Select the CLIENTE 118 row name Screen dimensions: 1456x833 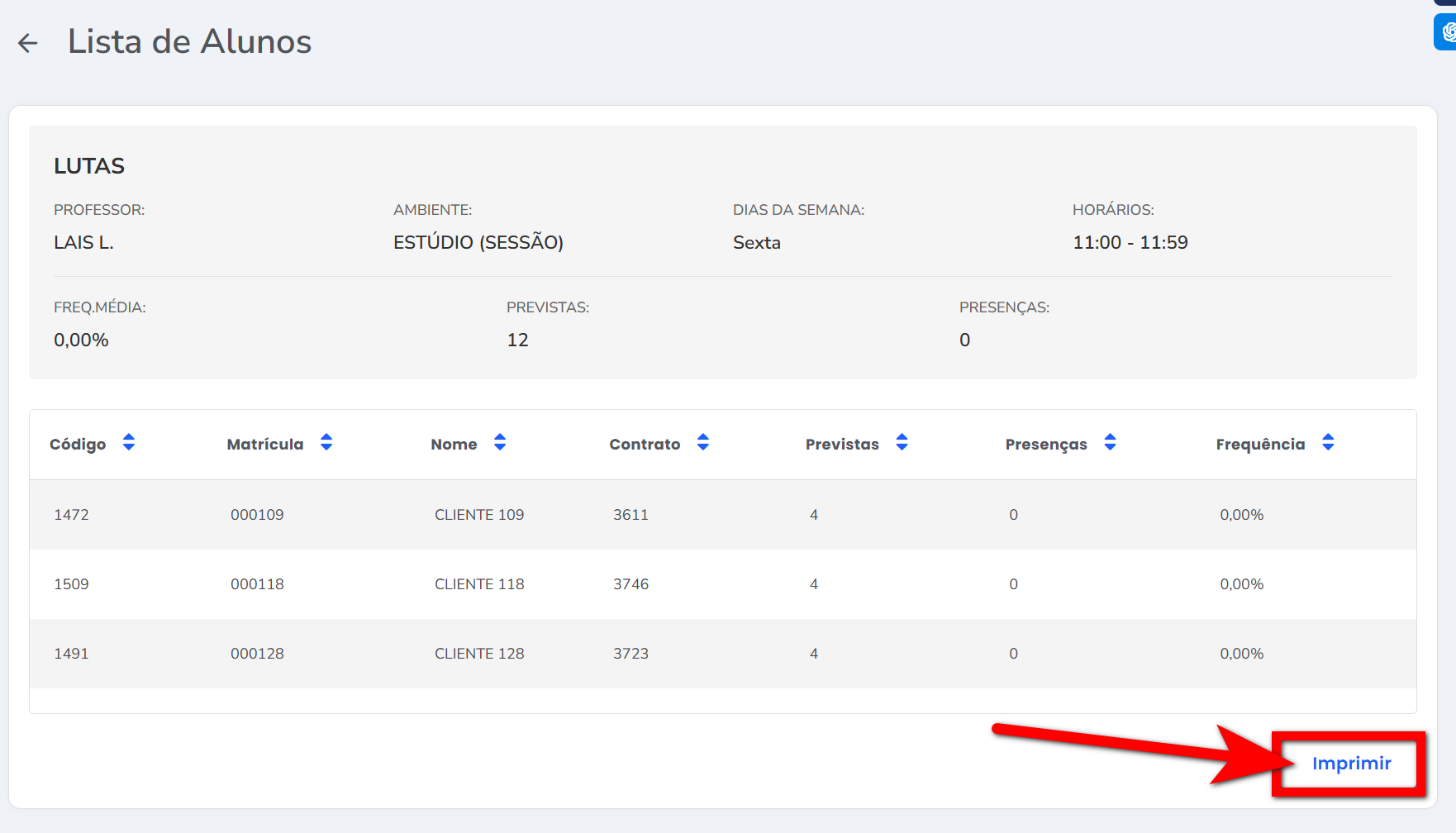pyautogui.click(x=479, y=584)
